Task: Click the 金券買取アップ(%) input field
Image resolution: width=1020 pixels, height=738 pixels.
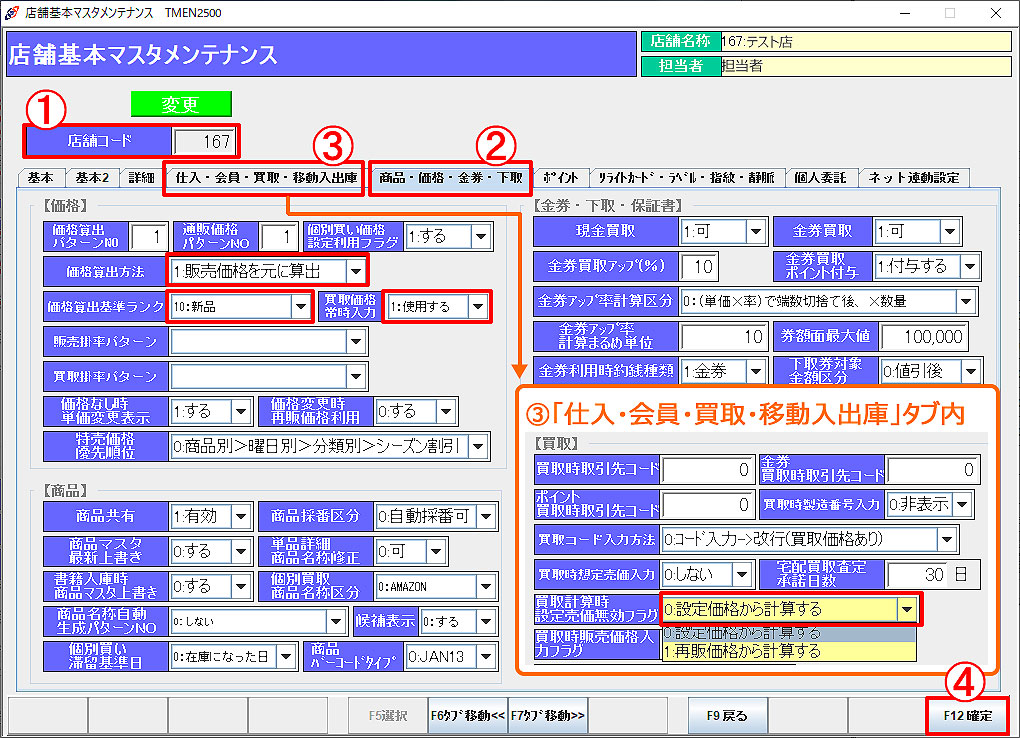Action: tap(699, 266)
